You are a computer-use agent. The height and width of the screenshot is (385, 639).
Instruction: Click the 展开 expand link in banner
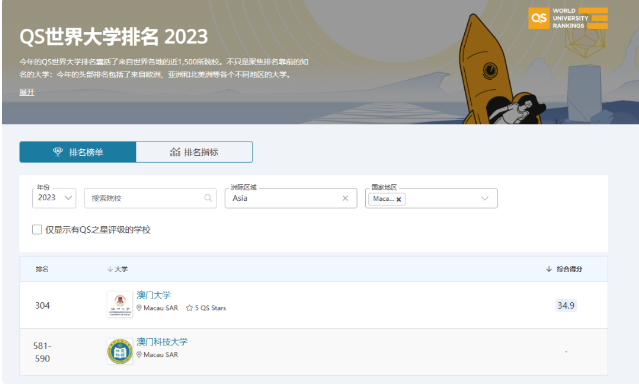(27, 92)
